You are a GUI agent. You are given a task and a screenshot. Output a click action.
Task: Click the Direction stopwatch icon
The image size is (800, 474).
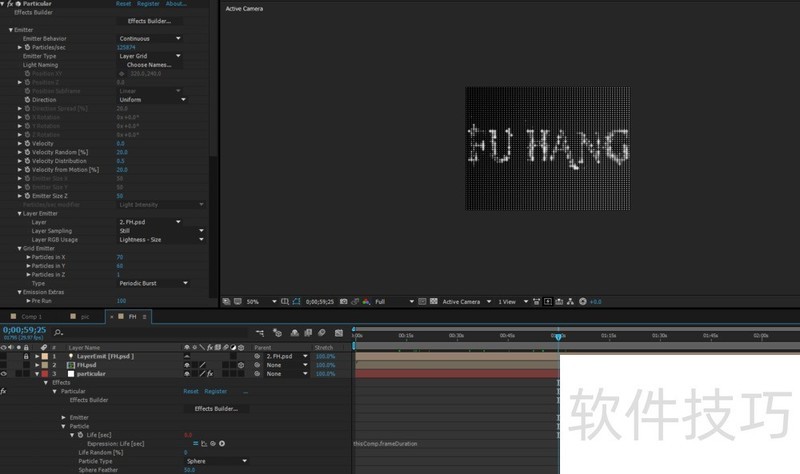(x=27, y=100)
